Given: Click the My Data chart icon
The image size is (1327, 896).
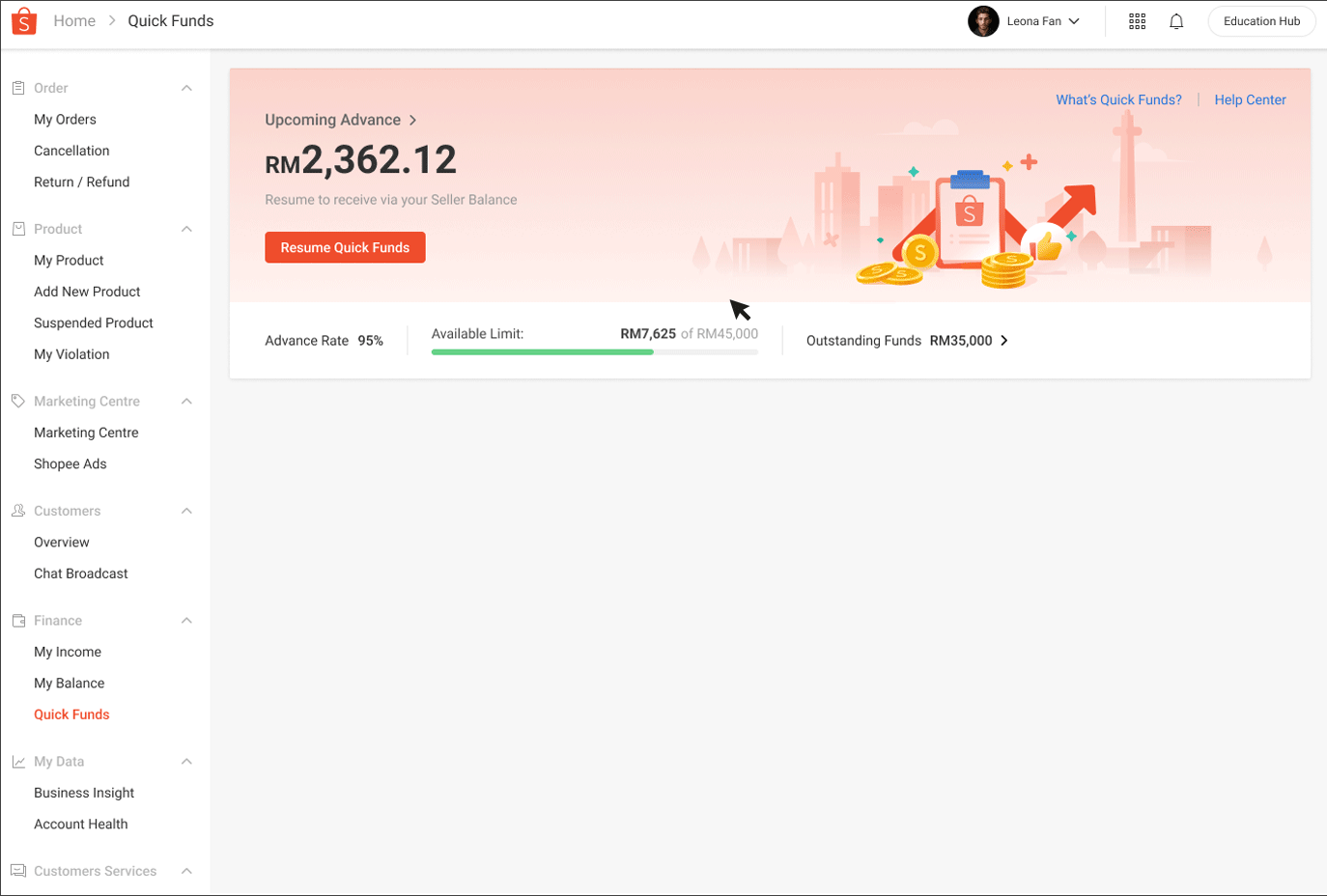Looking at the screenshot, I should click(x=18, y=762).
